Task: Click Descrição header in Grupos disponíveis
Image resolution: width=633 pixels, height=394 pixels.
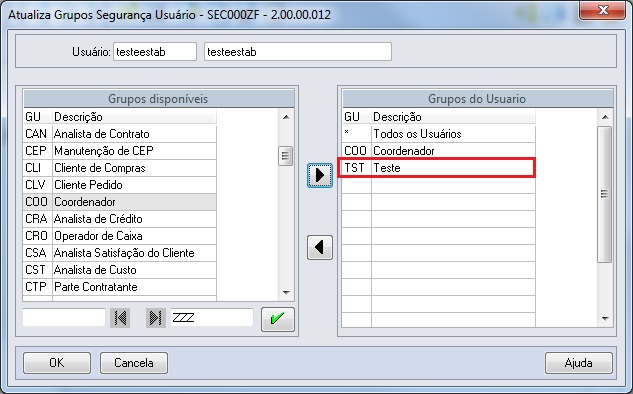Action: [134, 117]
